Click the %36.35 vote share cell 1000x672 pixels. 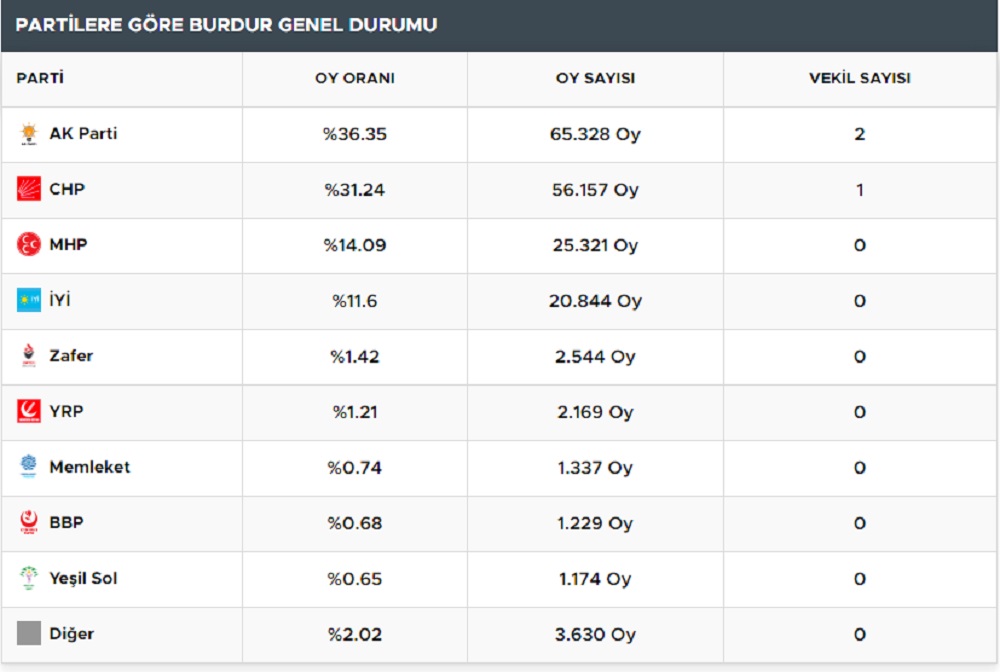[x=355, y=134]
